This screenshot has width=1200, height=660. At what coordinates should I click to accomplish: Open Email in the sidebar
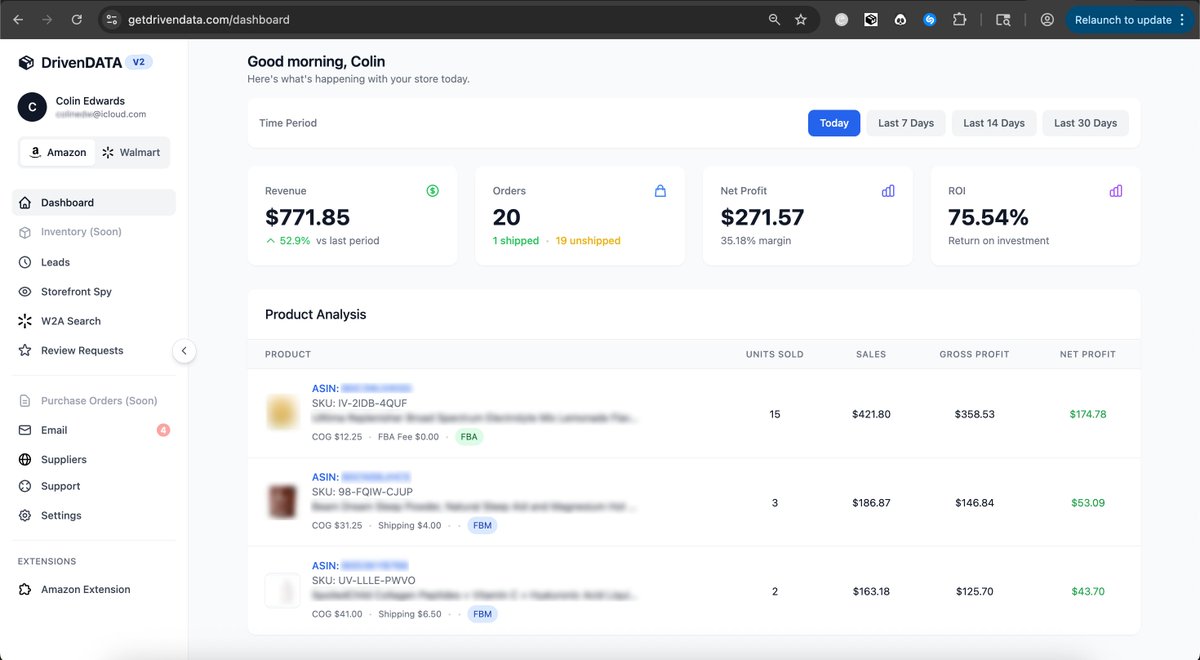click(x=94, y=430)
